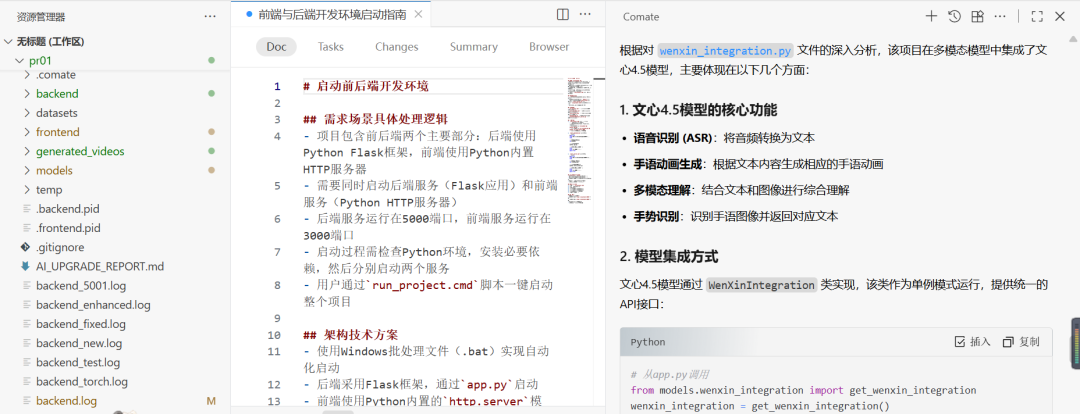The height and width of the screenshot is (414, 1080).
Task: Open the backend_fixed.log file
Action: pos(81,324)
